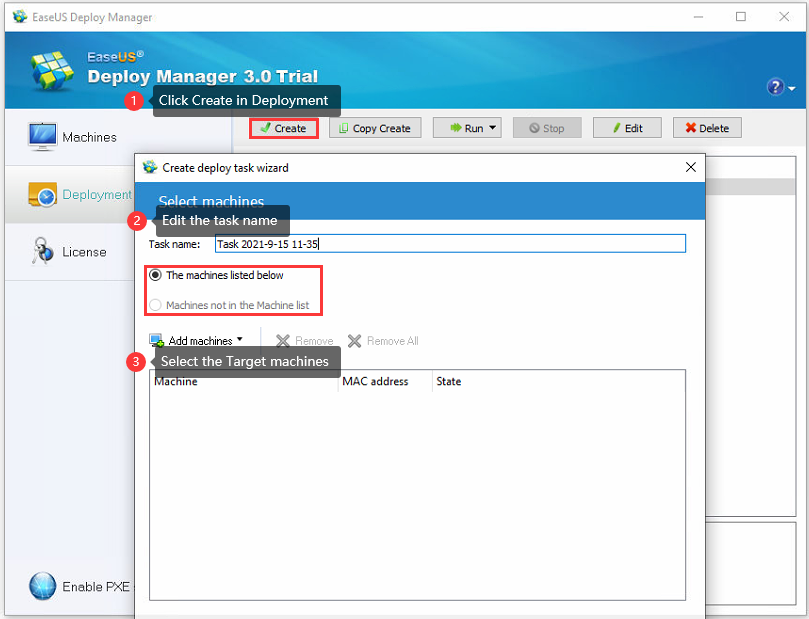Switch to the Deployment sidebar tab
Viewport: 809px width, 619px height.
(x=70, y=194)
